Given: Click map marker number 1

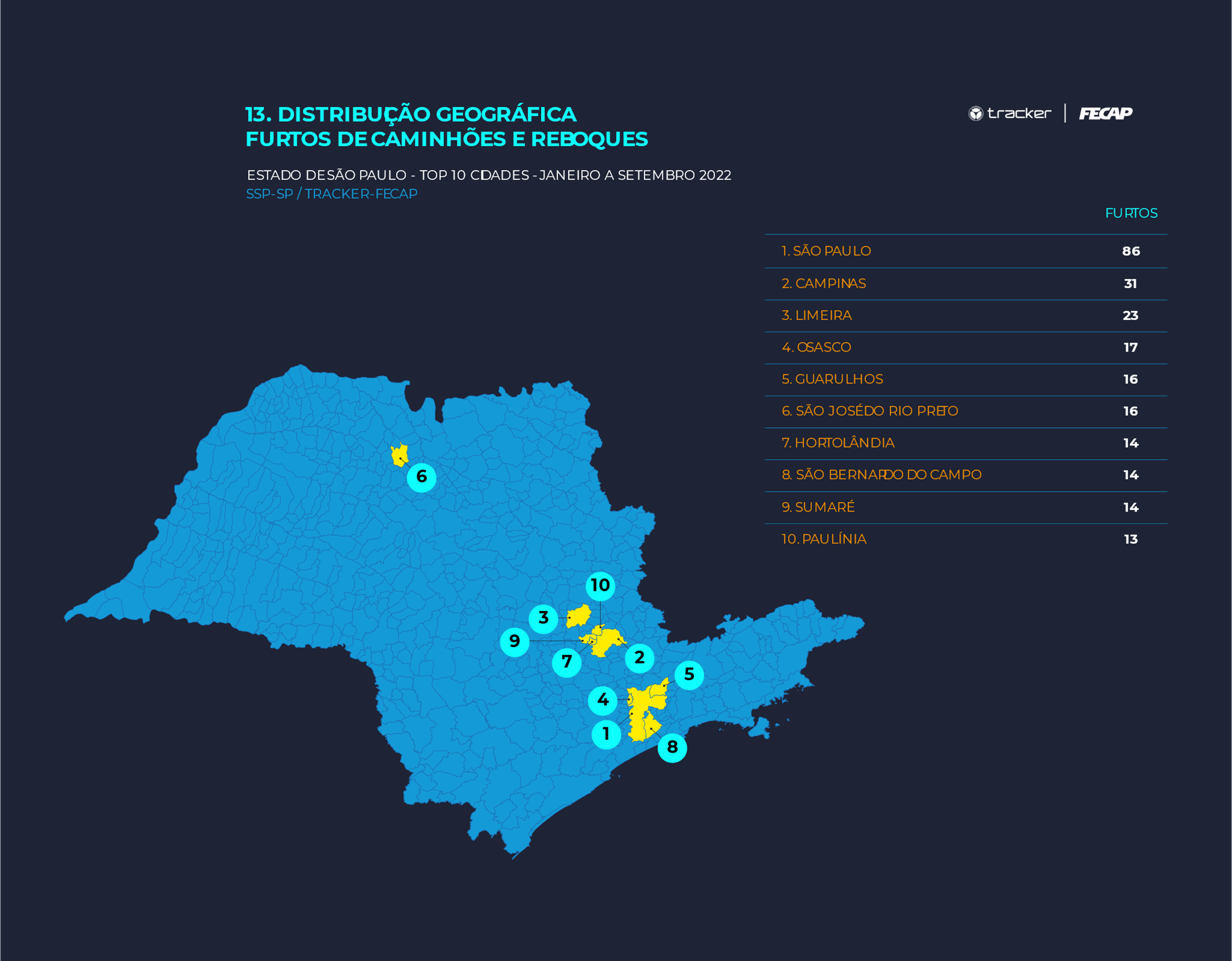Looking at the screenshot, I should click(606, 734).
